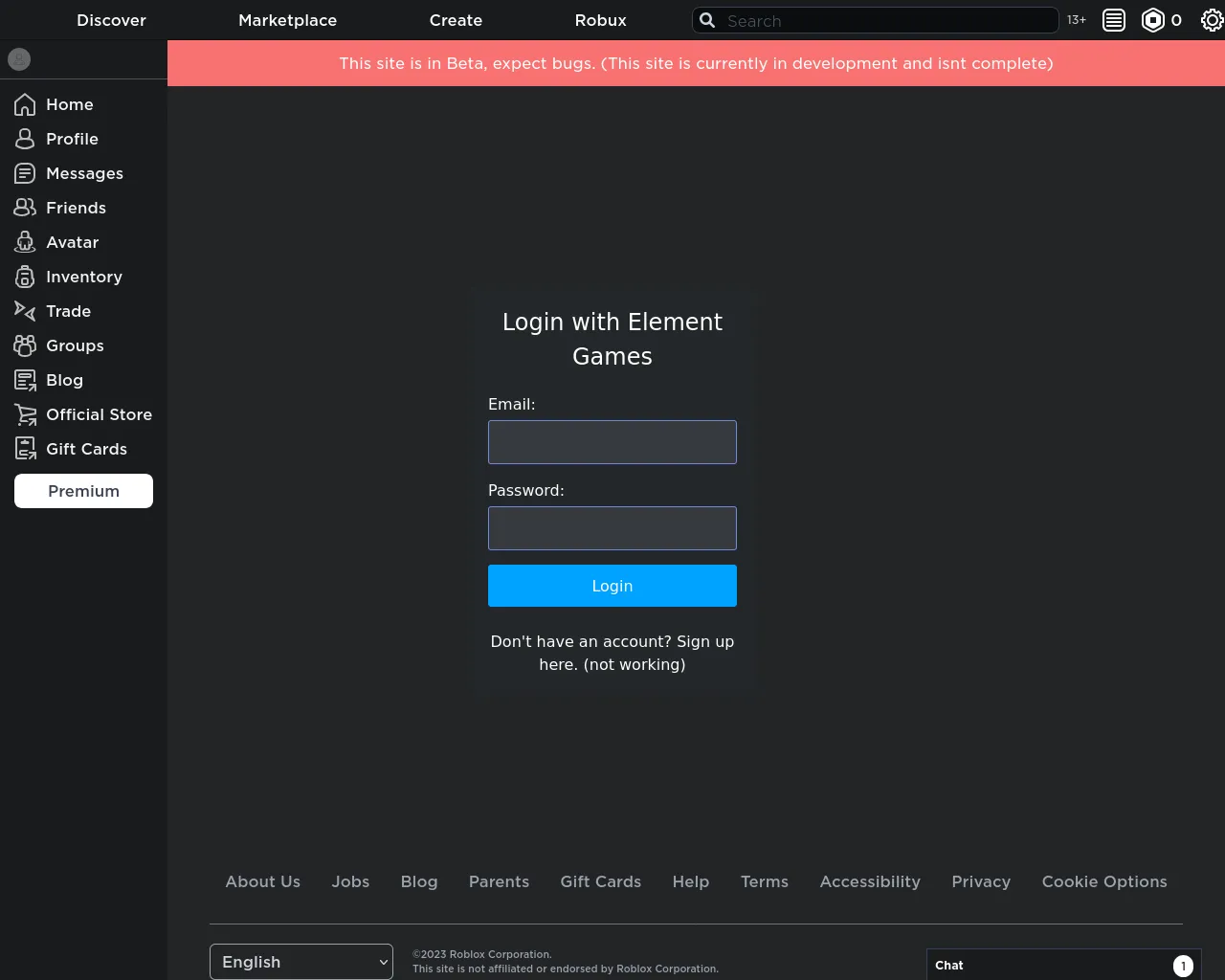Image resolution: width=1225 pixels, height=980 pixels.
Task: Click the Profile person icon
Action: tap(25, 139)
